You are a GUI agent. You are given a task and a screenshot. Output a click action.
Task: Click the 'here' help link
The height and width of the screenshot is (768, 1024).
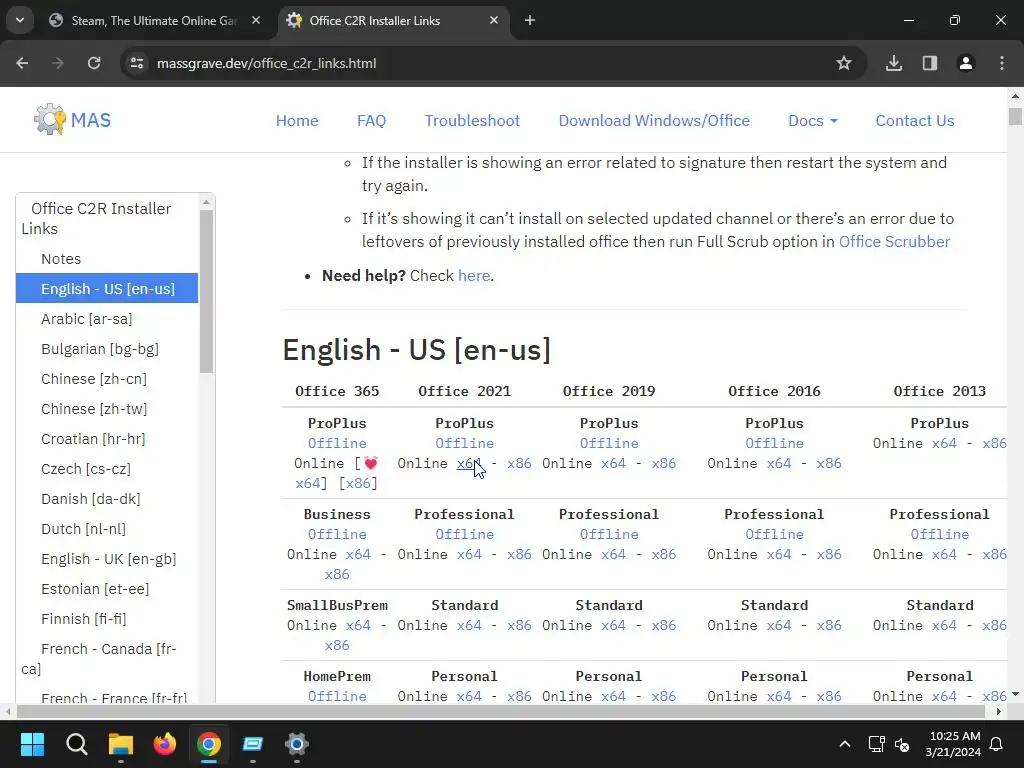point(473,276)
